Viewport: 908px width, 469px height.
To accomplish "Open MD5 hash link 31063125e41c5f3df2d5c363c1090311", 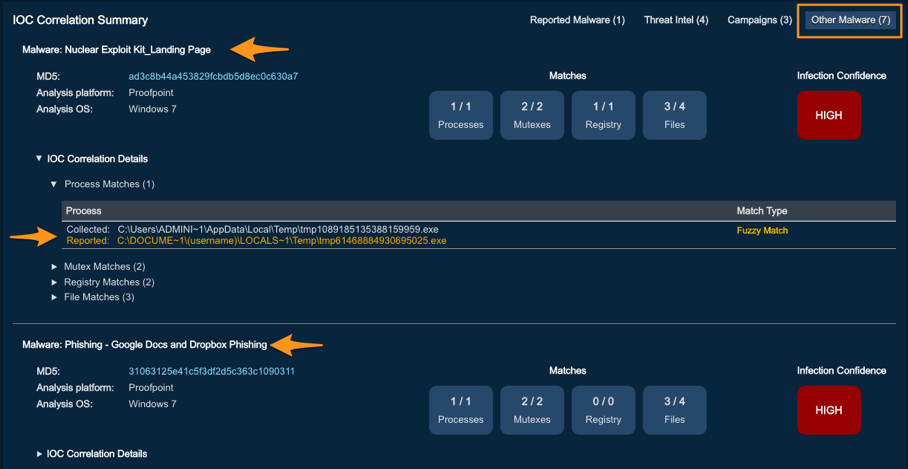I will (211, 372).
